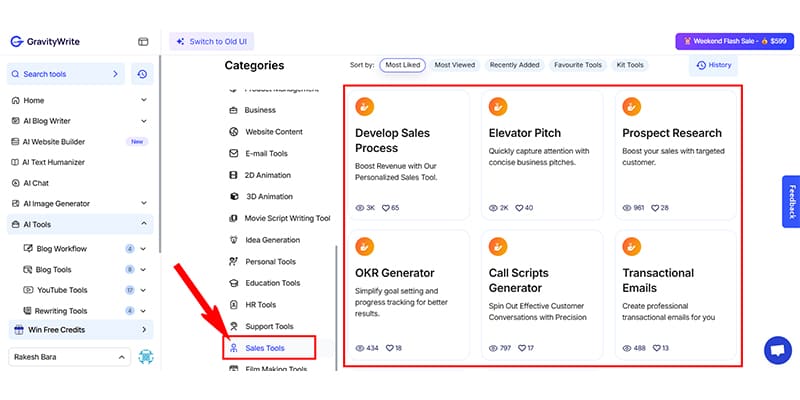Click the Education Tools graduation cap icon
The height and width of the screenshot is (400, 800).
(x=234, y=283)
